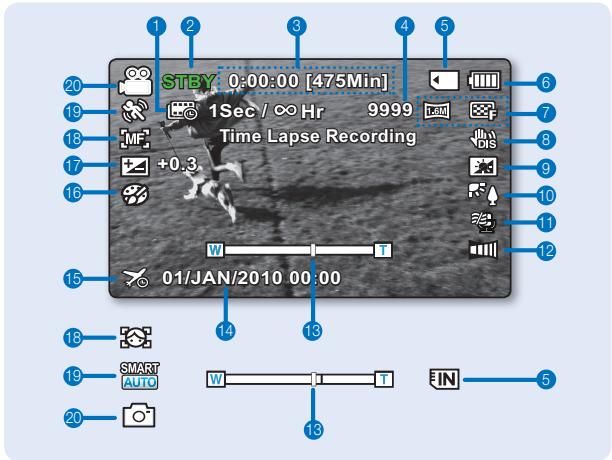The height and width of the screenshot is (460, 612).
Task: Click the Time Lapse Recording label
Action: click(318, 137)
